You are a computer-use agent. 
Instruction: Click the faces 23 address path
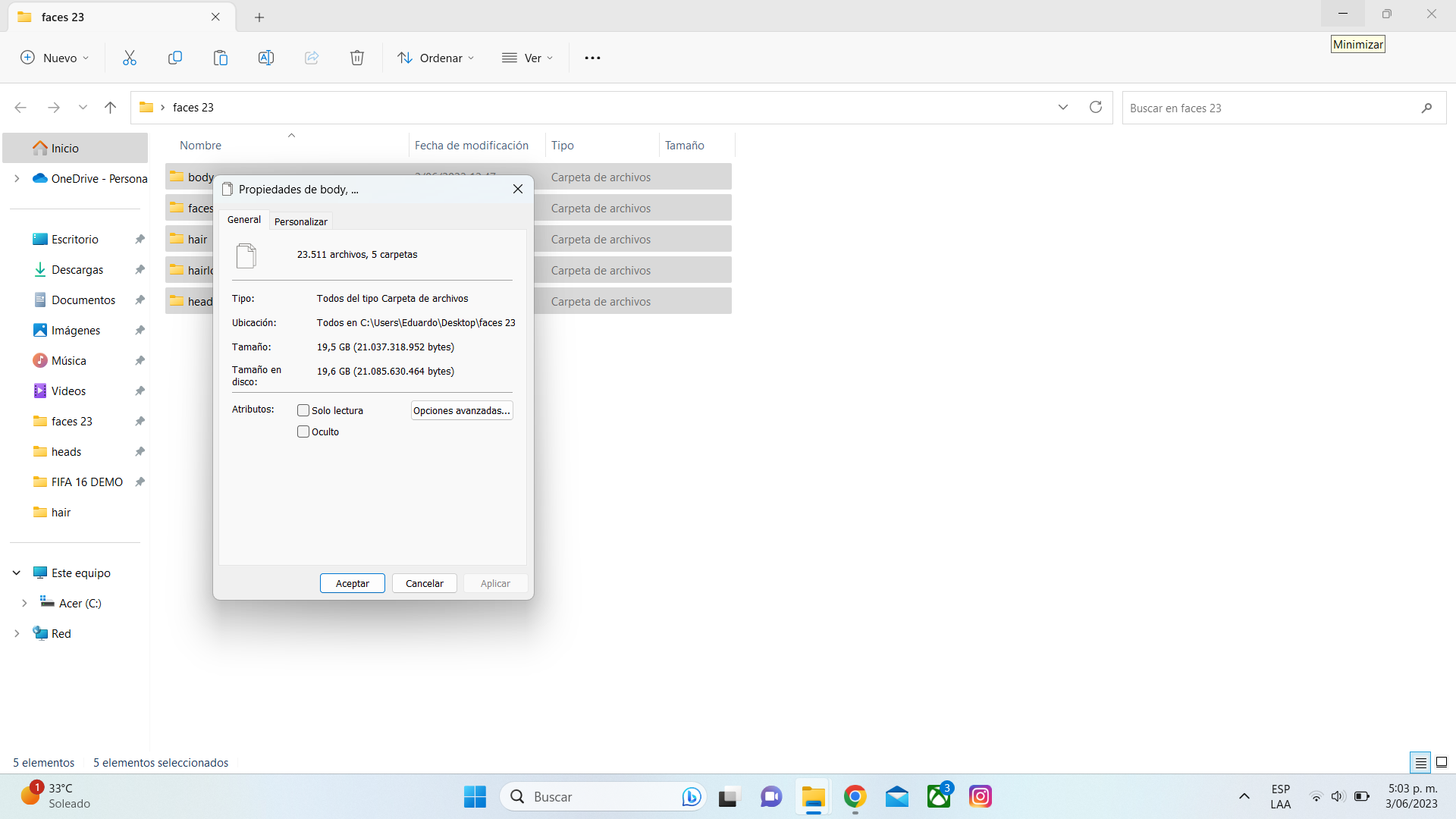193,108
